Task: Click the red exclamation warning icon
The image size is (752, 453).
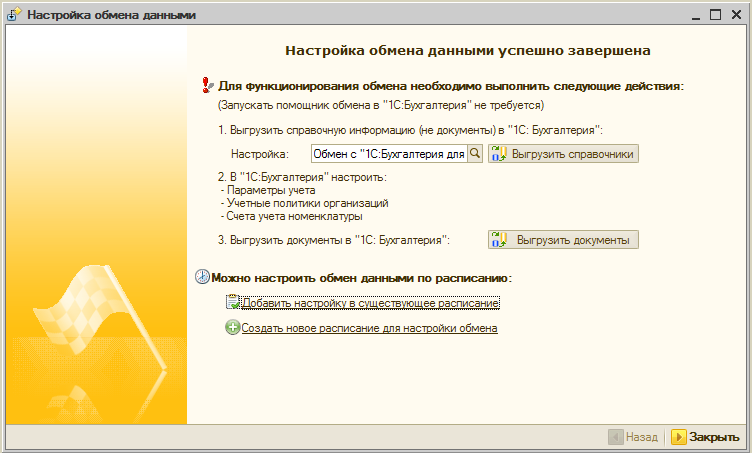Action: tap(208, 86)
